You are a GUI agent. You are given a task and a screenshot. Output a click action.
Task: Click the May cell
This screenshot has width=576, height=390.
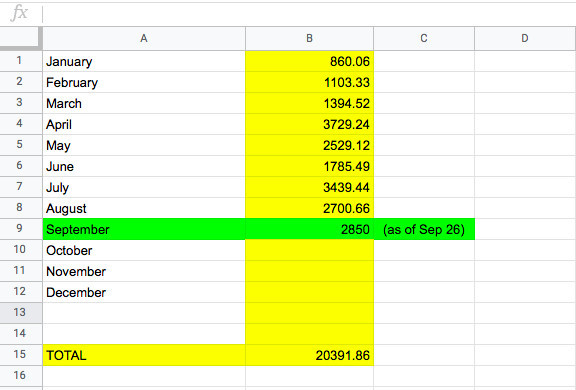click(144, 145)
